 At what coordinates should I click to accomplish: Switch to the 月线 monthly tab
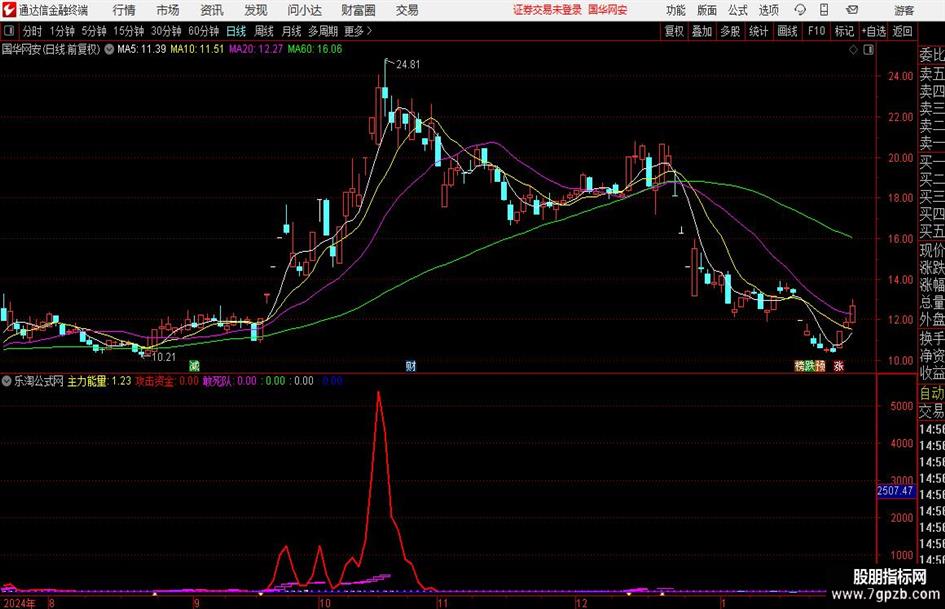pos(292,31)
